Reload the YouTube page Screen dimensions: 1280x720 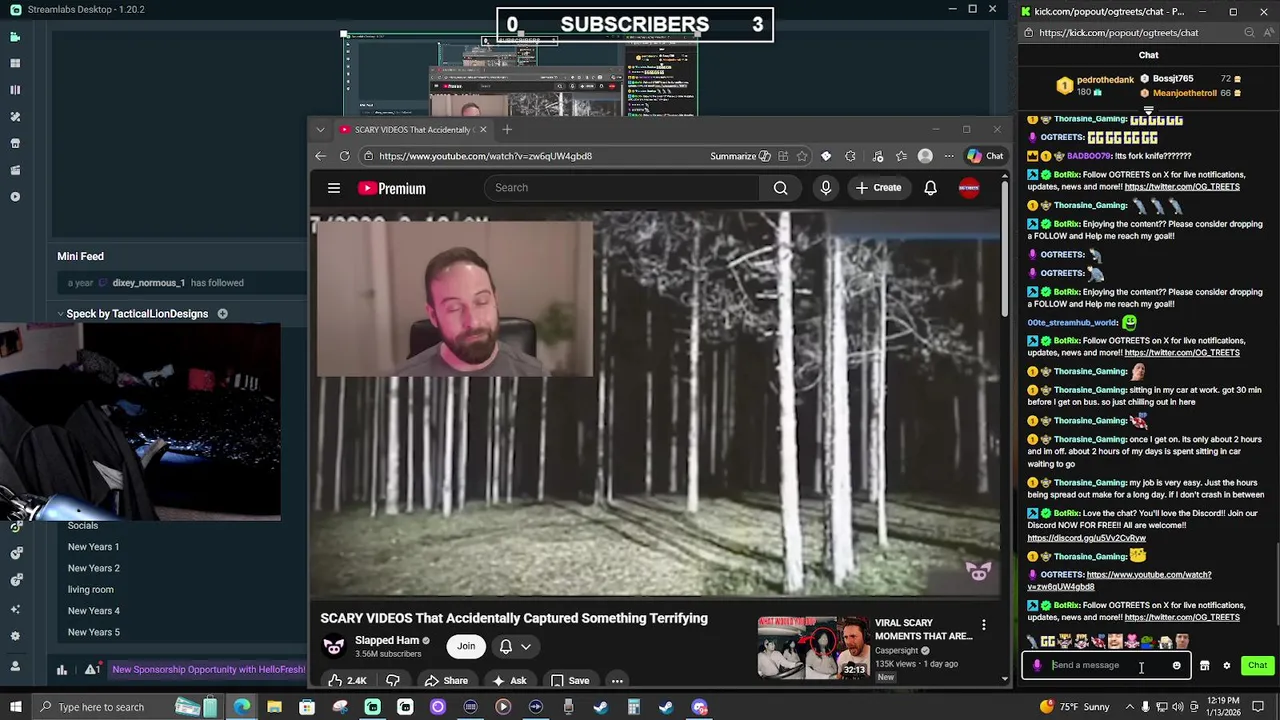344,156
